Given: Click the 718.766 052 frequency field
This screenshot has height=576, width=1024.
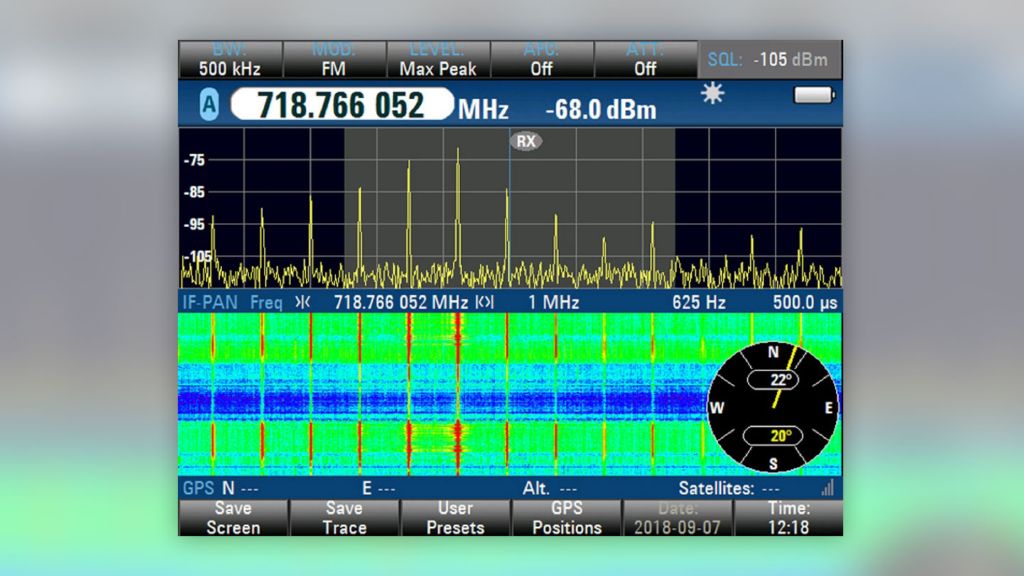Looking at the screenshot, I should [x=340, y=105].
